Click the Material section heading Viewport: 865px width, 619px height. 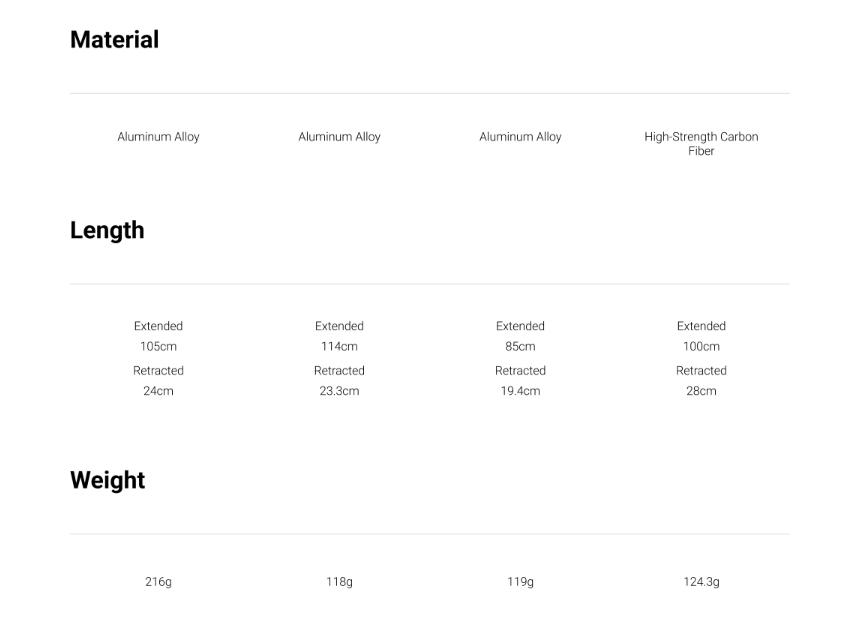coord(114,40)
